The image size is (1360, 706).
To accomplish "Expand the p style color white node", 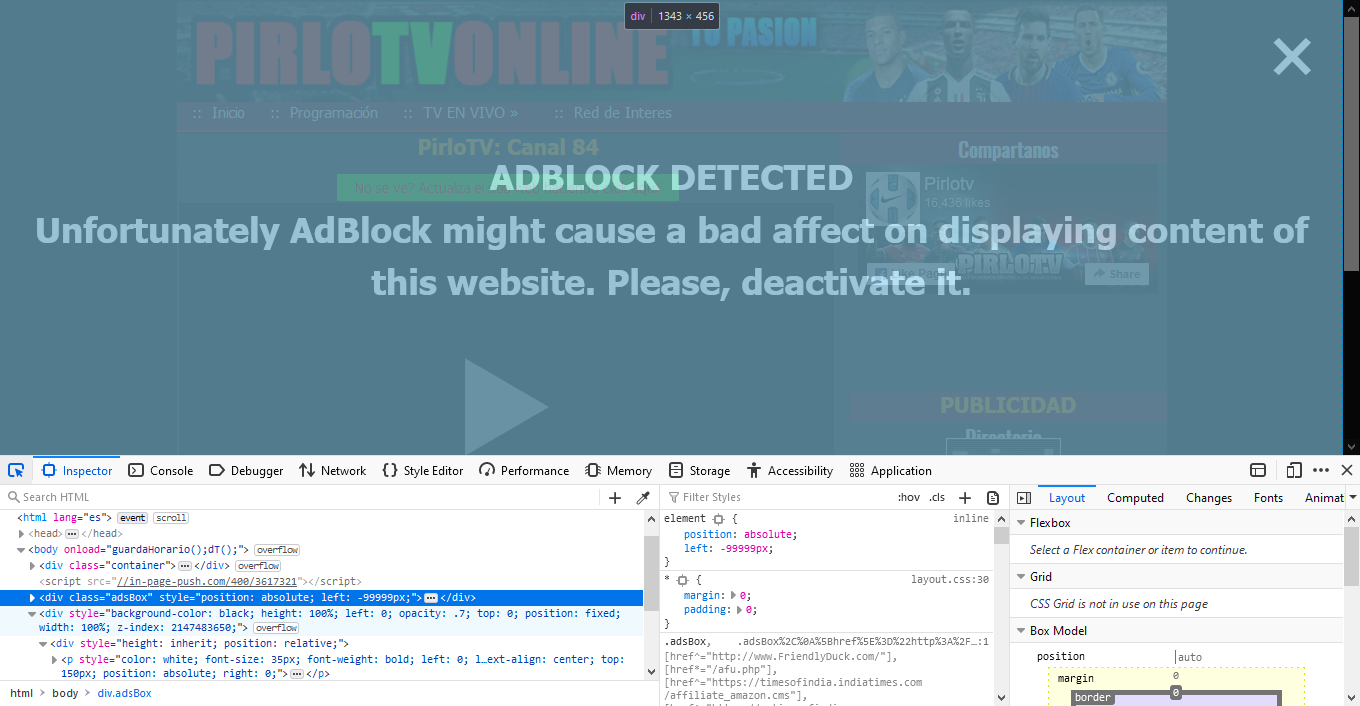I will coord(54,660).
